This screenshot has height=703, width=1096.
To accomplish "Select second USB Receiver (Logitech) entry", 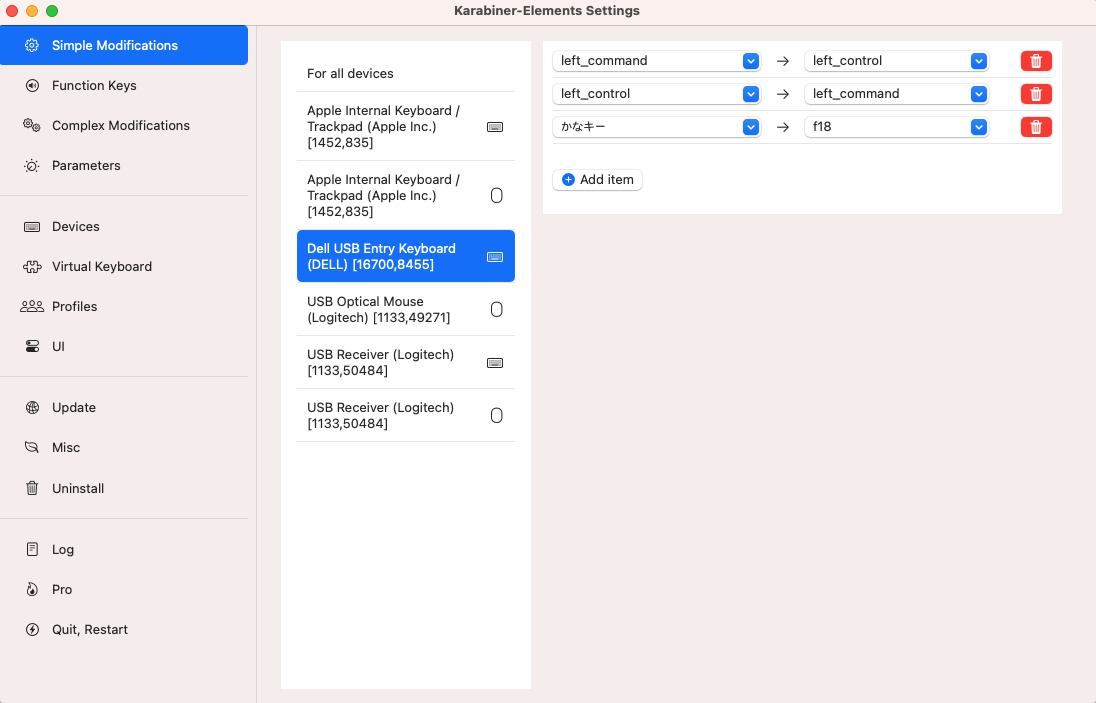I will pyautogui.click(x=405, y=416).
